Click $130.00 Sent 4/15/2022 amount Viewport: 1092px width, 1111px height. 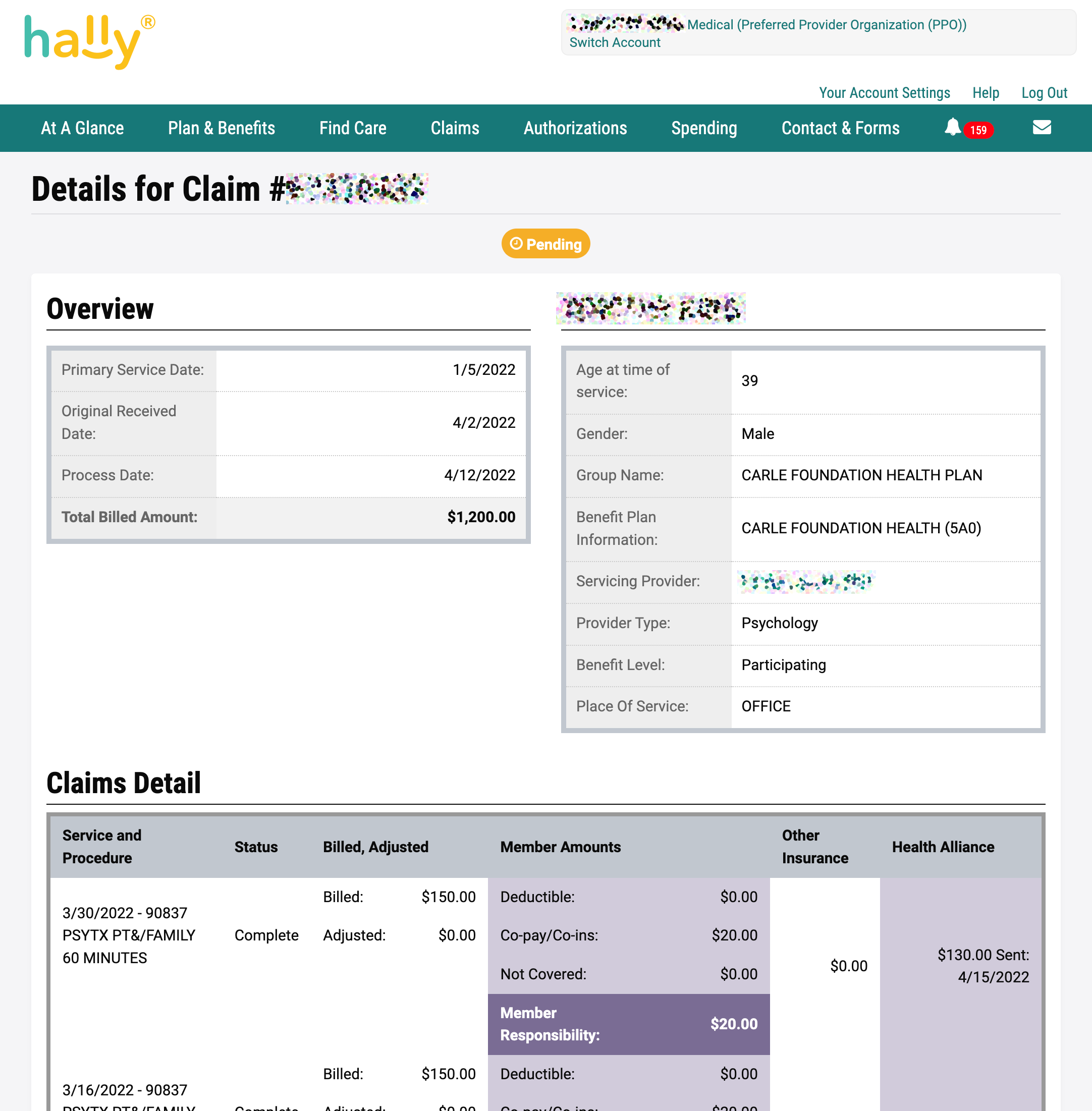(983, 967)
